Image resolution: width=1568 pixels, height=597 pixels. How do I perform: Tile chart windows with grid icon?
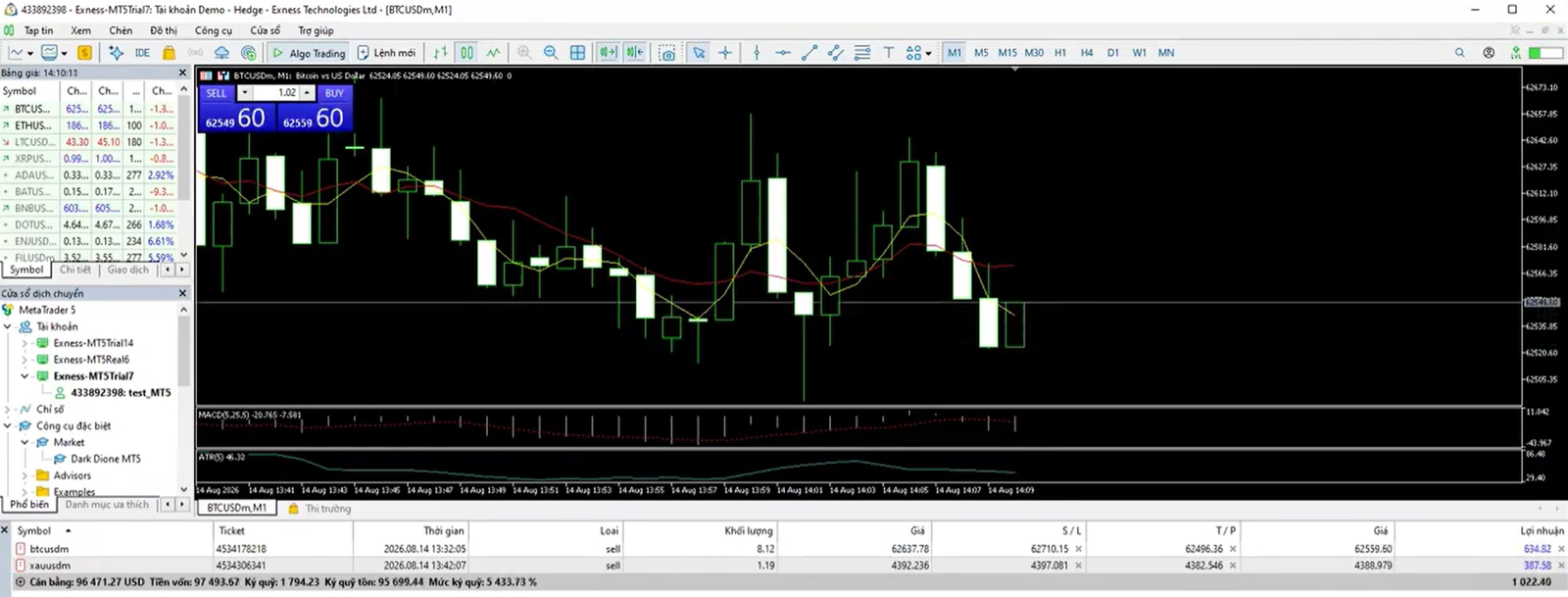pos(578,53)
